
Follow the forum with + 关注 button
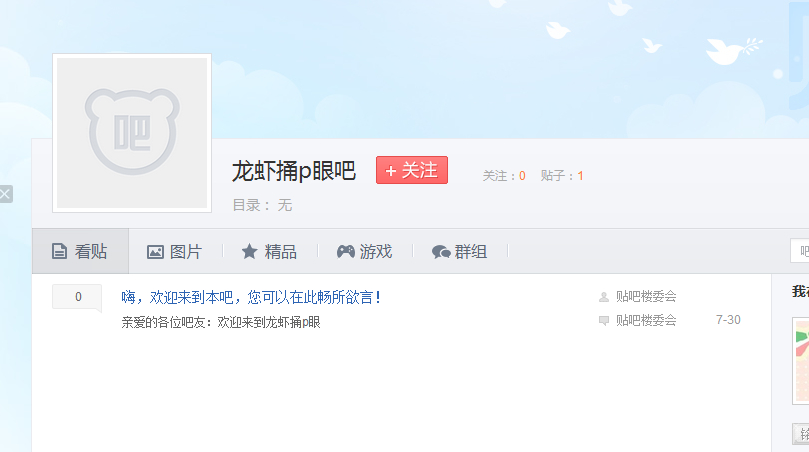[x=412, y=170]
